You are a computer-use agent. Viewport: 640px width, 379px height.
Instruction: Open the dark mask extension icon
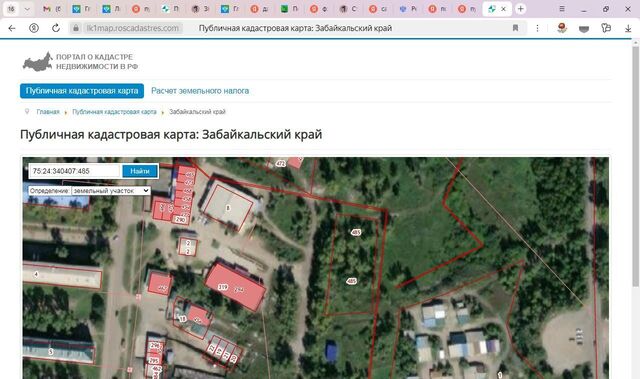click(x=584, y=28)
